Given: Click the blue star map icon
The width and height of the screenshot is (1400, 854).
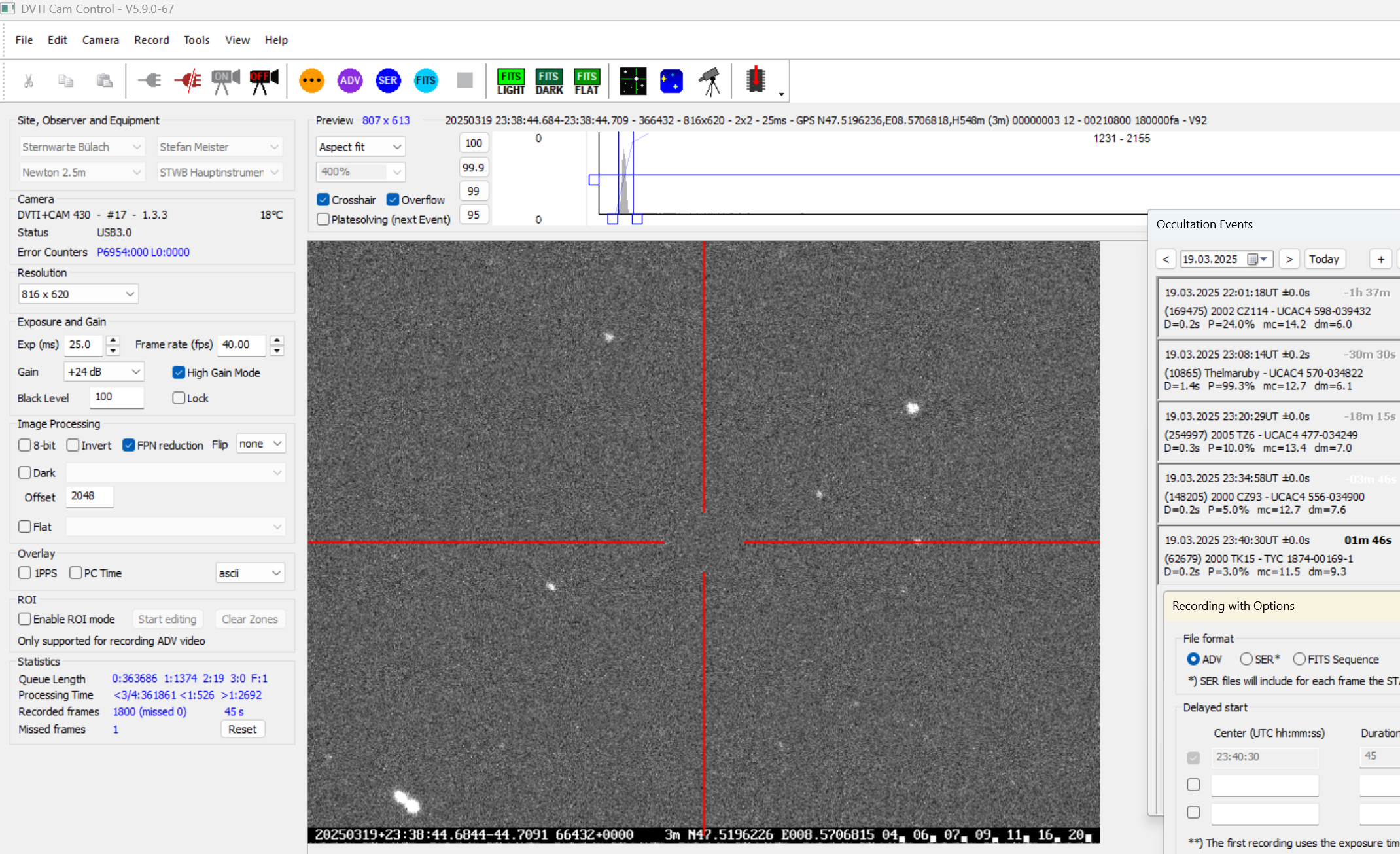Looking at the screenshot, I should (671, 80).
